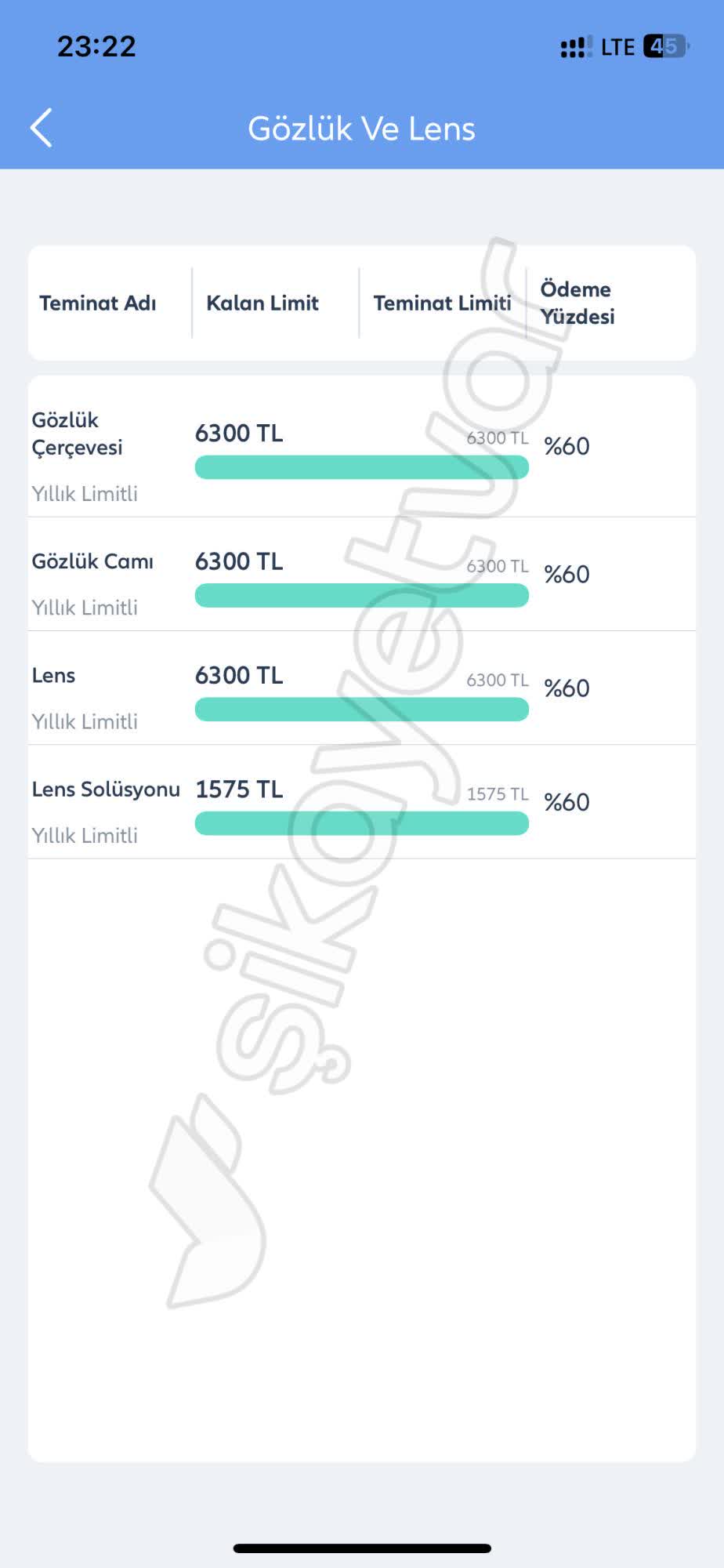Tap the Gözlük Ve Lens page title
The width and height of the screenshot is (724, 1568).
361,129
